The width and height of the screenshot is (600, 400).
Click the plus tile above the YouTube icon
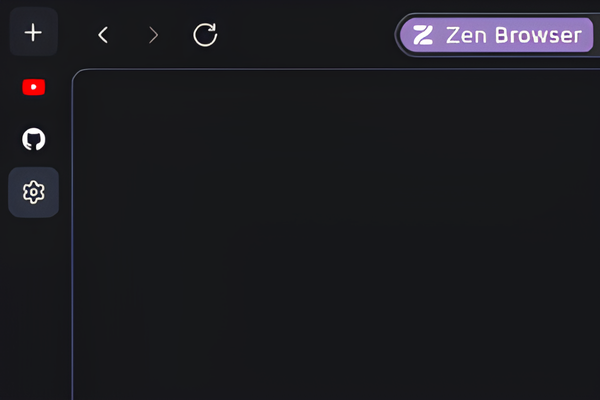point(34,32)
